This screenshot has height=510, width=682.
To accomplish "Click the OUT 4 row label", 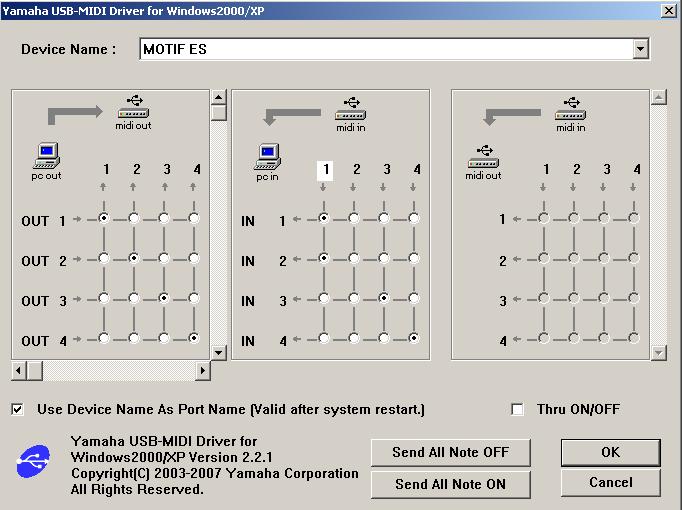I will tap(43, 341).
